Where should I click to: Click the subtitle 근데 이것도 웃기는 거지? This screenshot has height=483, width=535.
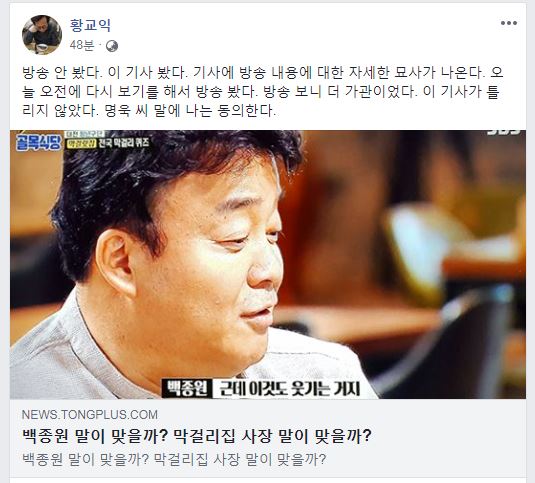click(290, 389)
